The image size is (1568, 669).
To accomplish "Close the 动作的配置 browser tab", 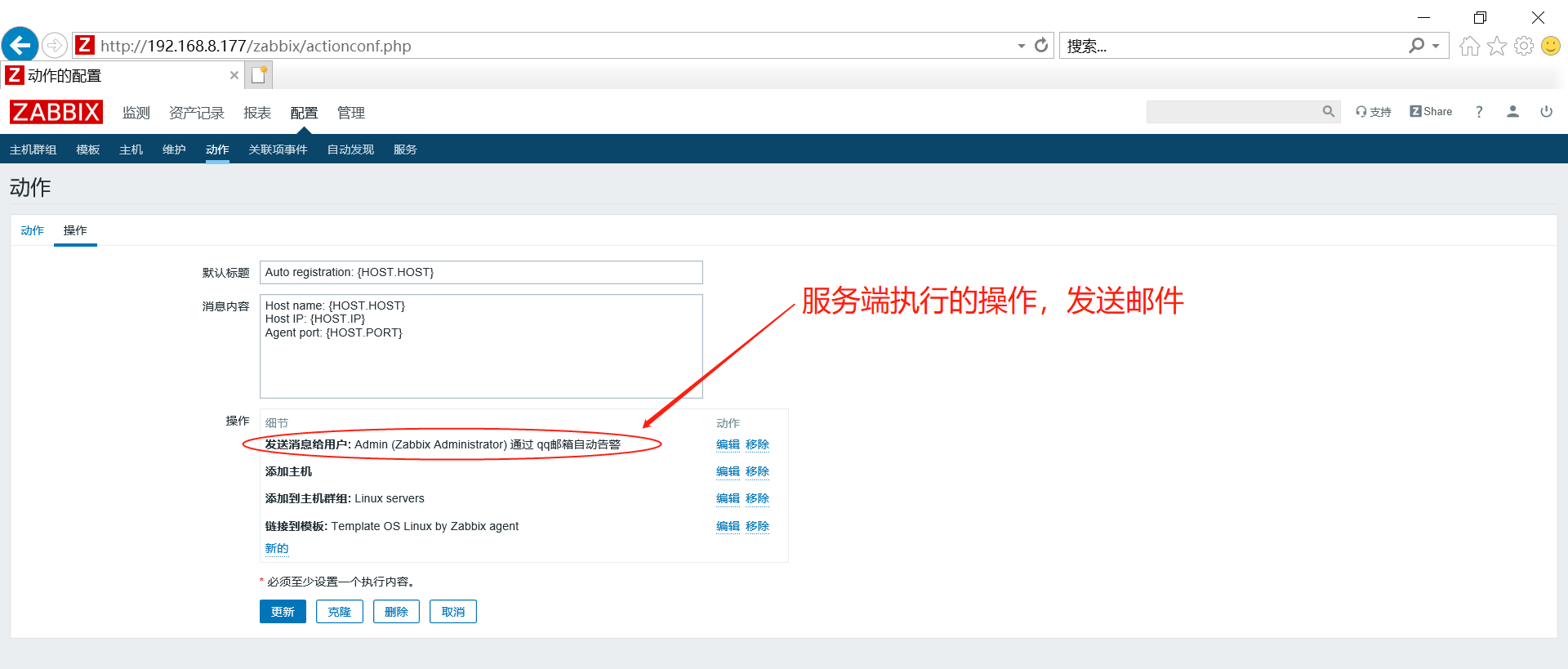I will coord(234,75).
